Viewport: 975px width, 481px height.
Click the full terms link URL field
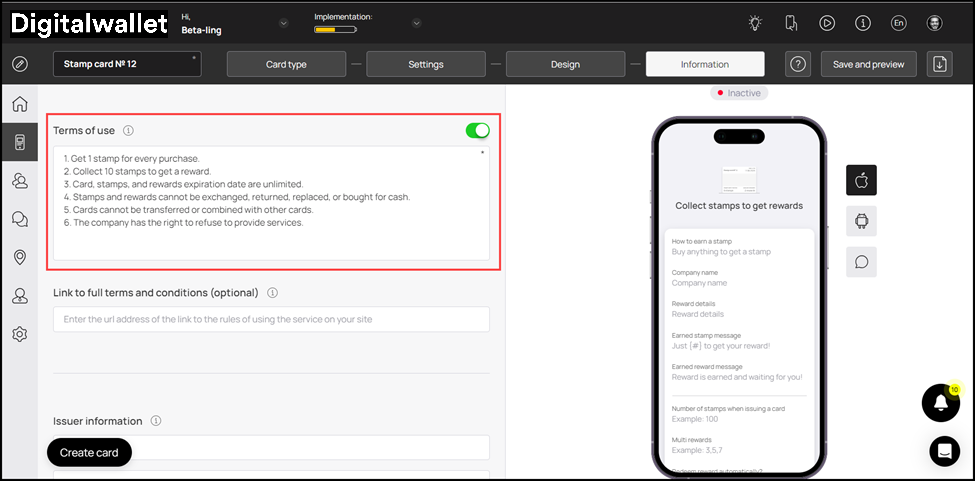point(271,319)
